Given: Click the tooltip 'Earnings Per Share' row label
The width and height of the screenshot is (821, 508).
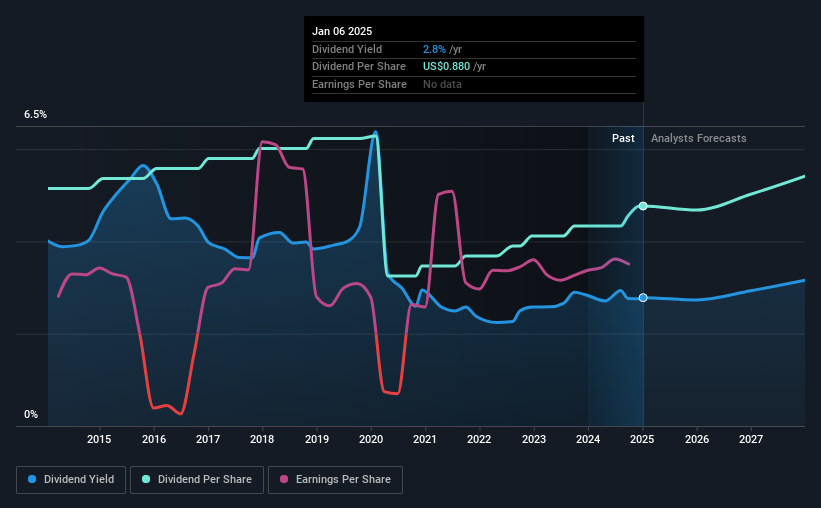Looking at the screenshot, I should pos(359,84).
